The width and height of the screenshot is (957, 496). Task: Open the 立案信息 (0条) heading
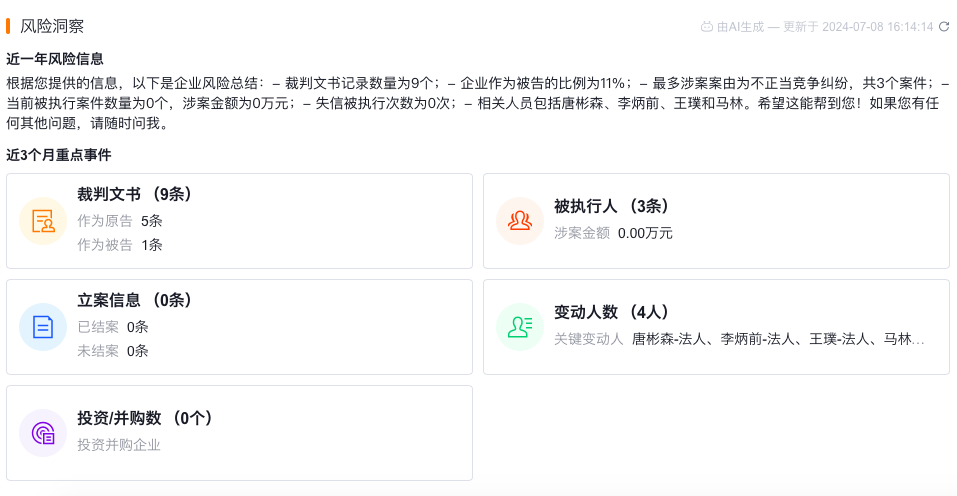tap(134, 300)
